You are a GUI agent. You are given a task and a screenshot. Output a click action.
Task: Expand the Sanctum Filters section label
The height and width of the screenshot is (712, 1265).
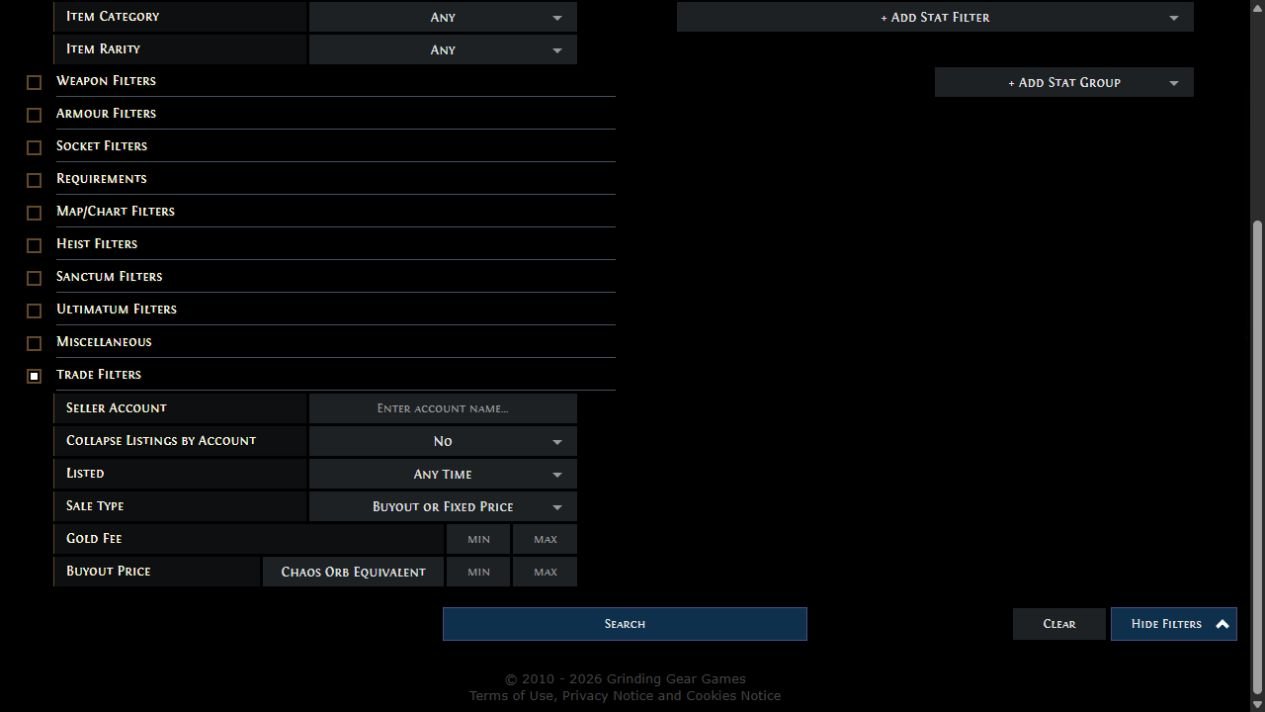tap(109, 276)
